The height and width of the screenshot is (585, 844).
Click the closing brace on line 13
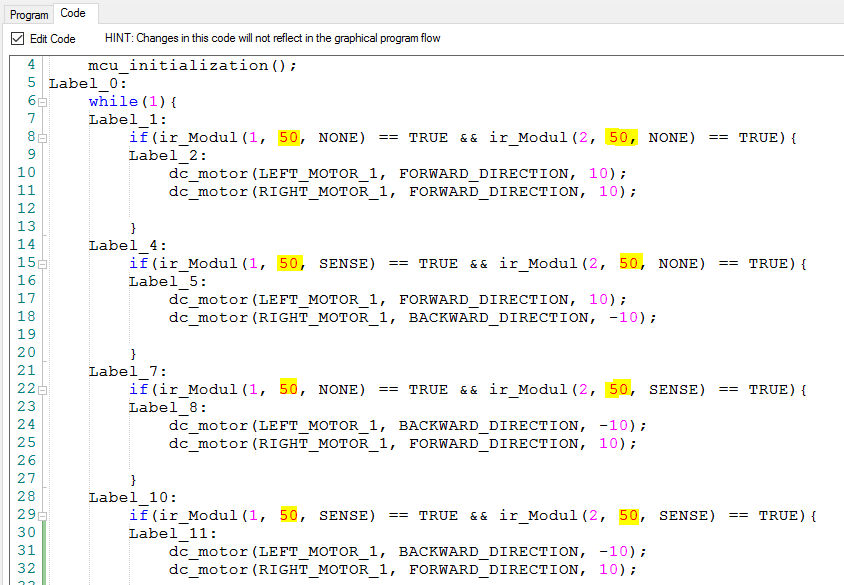click(x=133, y=228)
